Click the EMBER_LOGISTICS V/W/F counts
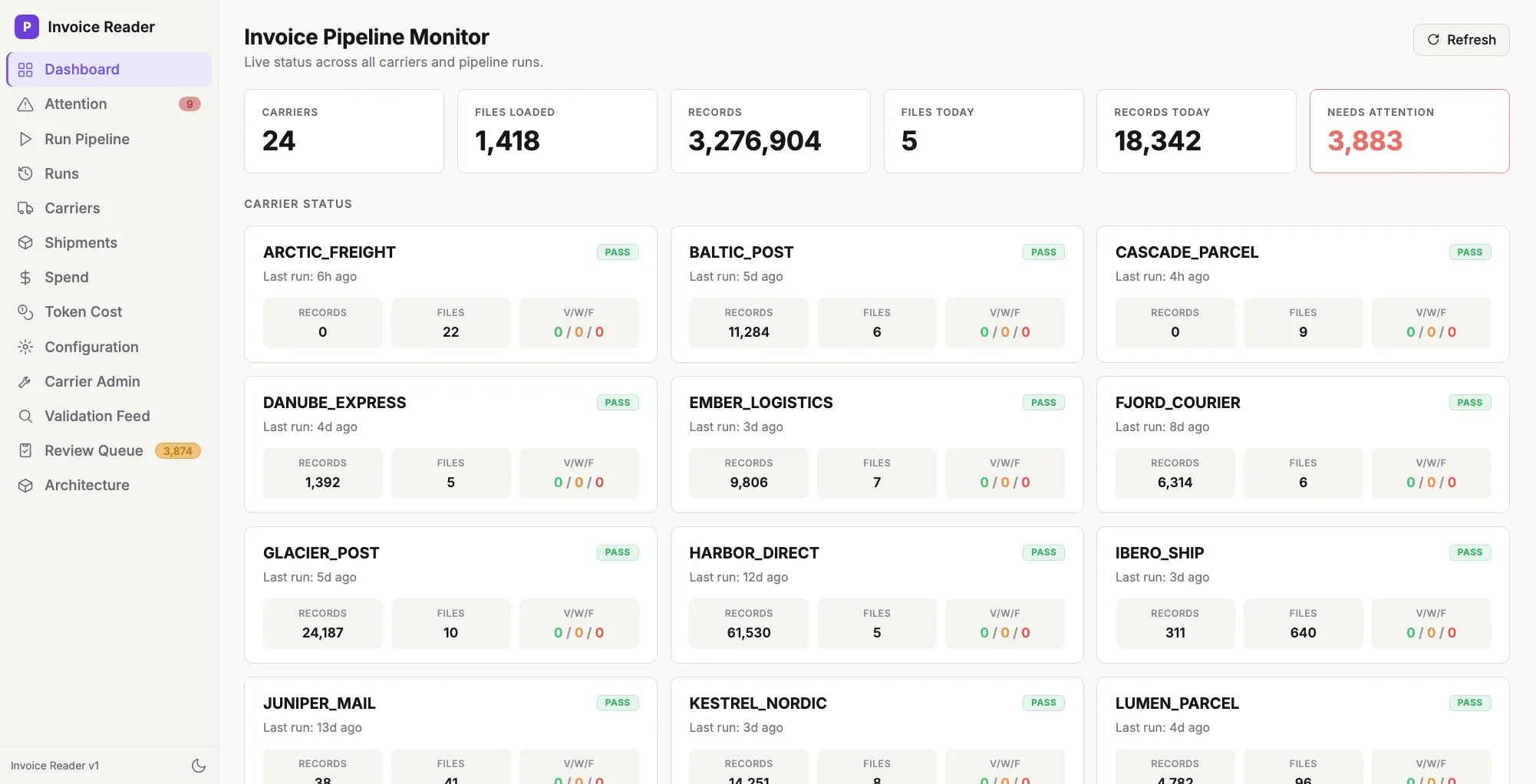This screenshot has height=784, width=1536. pyautogui.click(x=1005, y=483)
